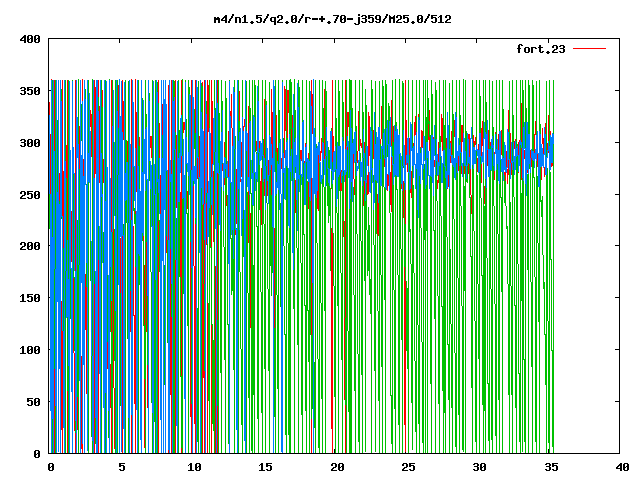Click the red legend line sample

click(x=589, y=49)
